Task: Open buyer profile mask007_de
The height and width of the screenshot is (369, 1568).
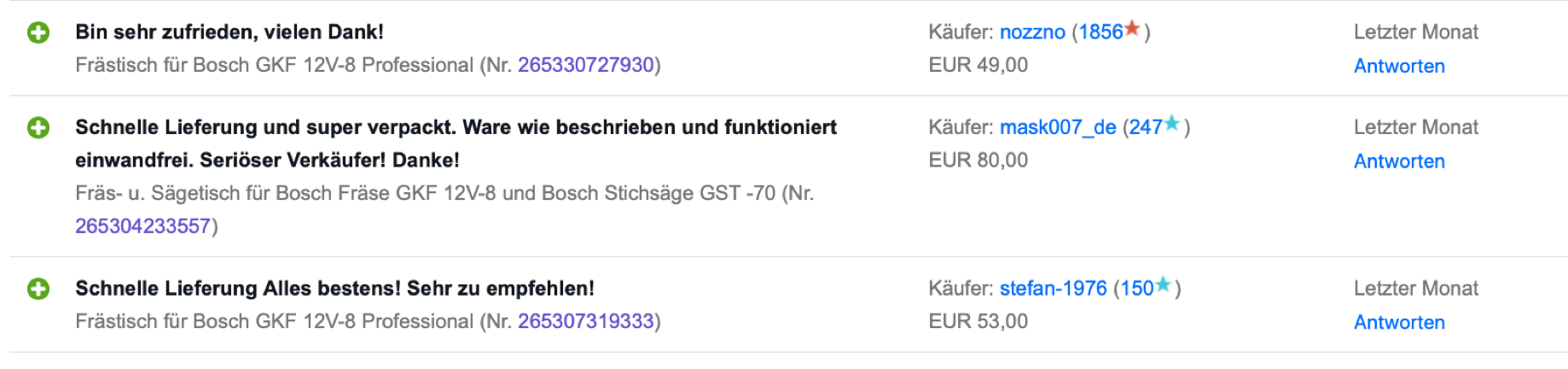Action: point(1058,127)
